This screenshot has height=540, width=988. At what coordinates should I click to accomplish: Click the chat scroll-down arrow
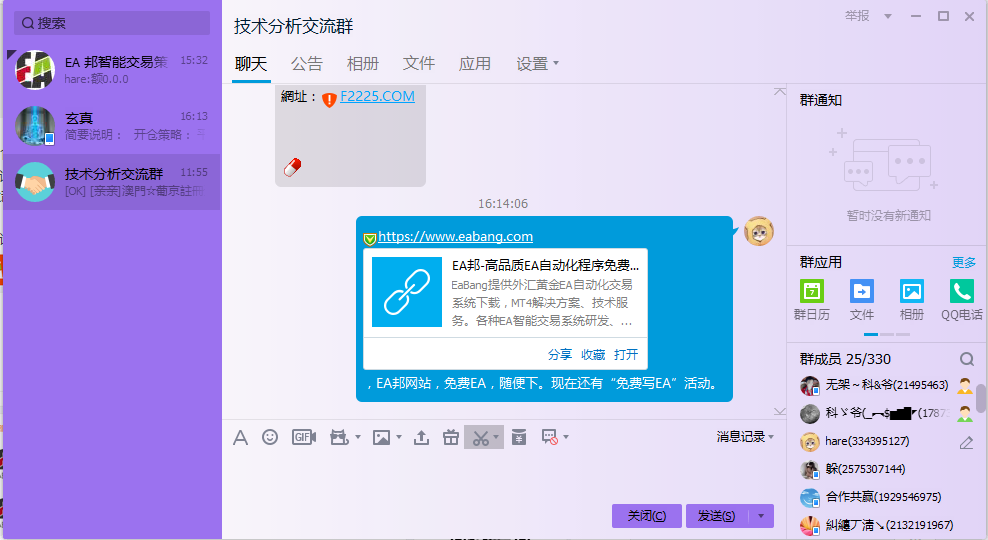point(780,411)
